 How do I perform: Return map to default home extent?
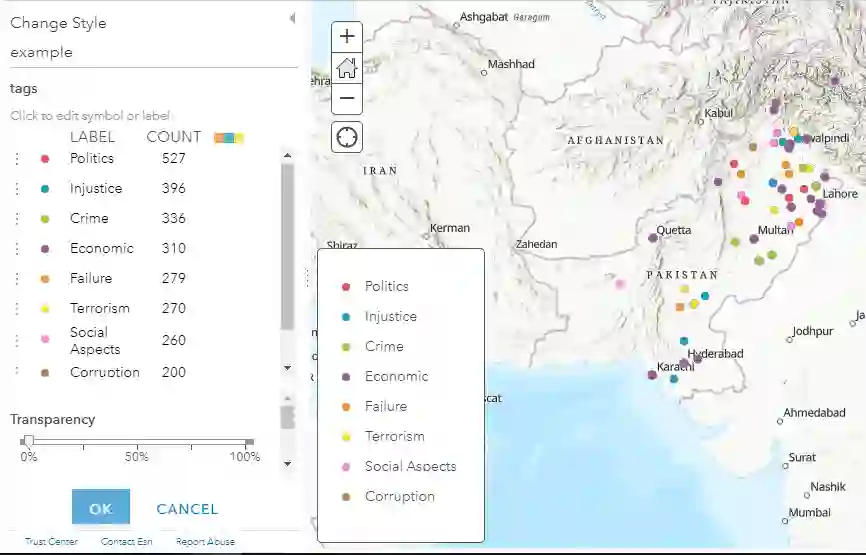347,68
